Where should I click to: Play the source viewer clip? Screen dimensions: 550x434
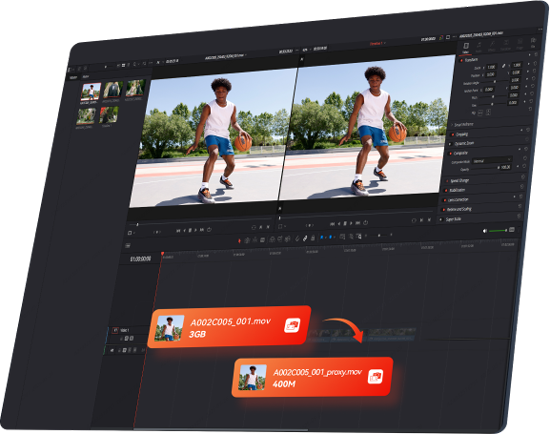point(196,230)
